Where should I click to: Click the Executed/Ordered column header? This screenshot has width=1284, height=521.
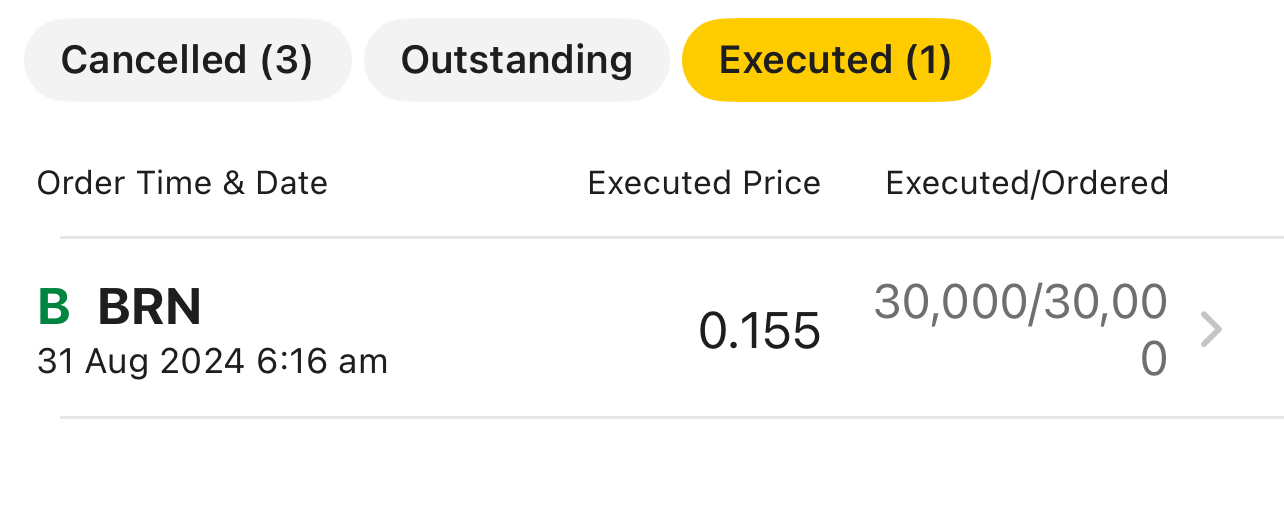pyautogui.click(x=1027, y=183)
